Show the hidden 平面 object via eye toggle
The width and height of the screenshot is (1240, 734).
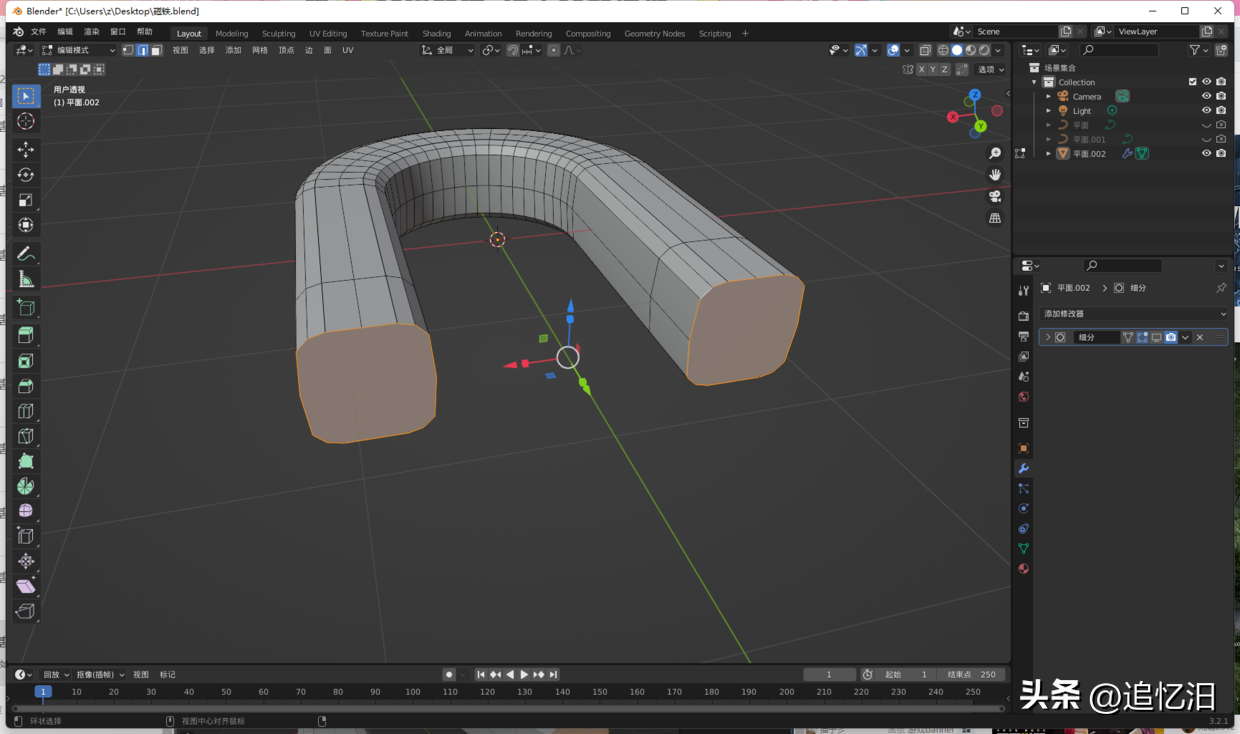(1206, 124)
